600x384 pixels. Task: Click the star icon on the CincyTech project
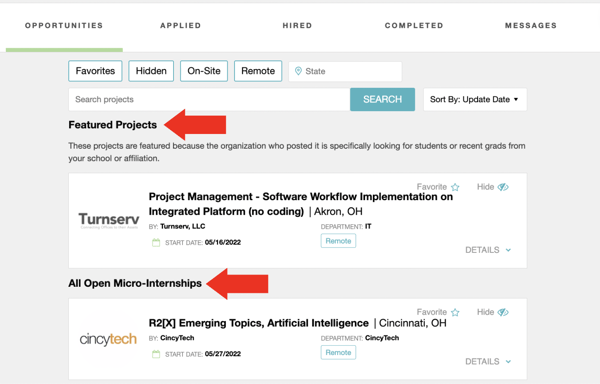(455, 312)
